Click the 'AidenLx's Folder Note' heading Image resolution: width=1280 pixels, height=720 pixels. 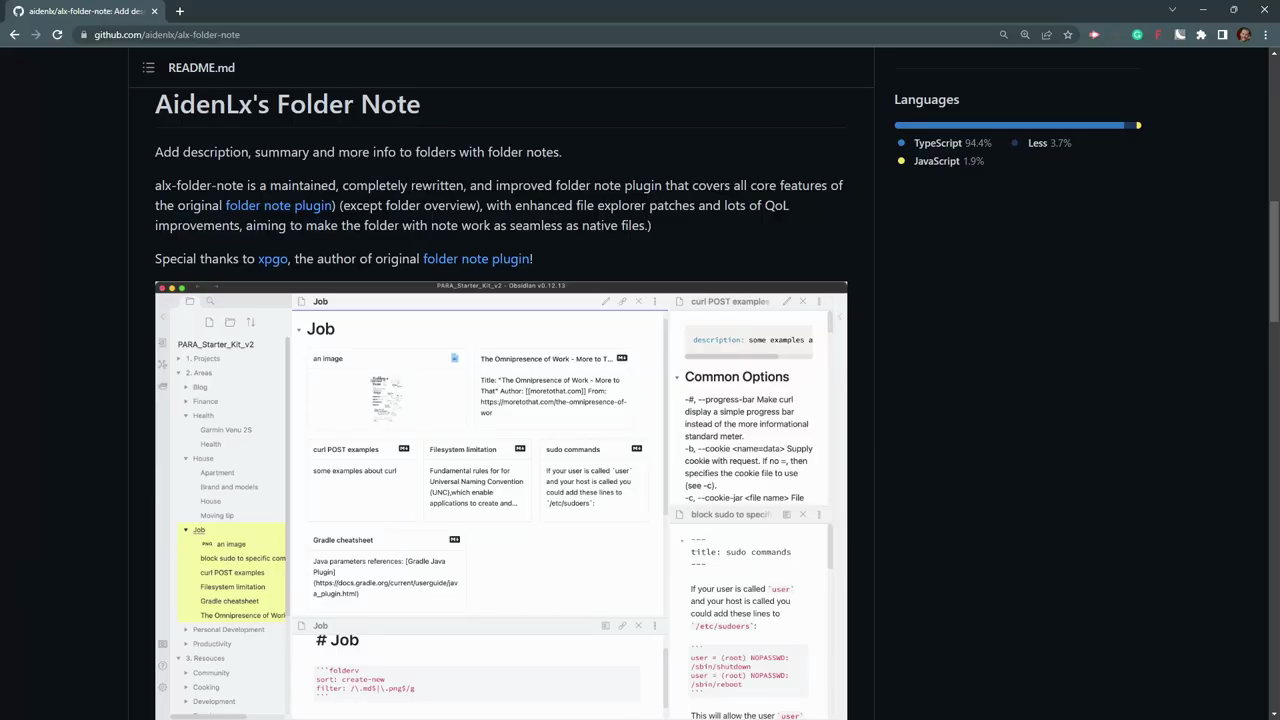coord(287,104)
